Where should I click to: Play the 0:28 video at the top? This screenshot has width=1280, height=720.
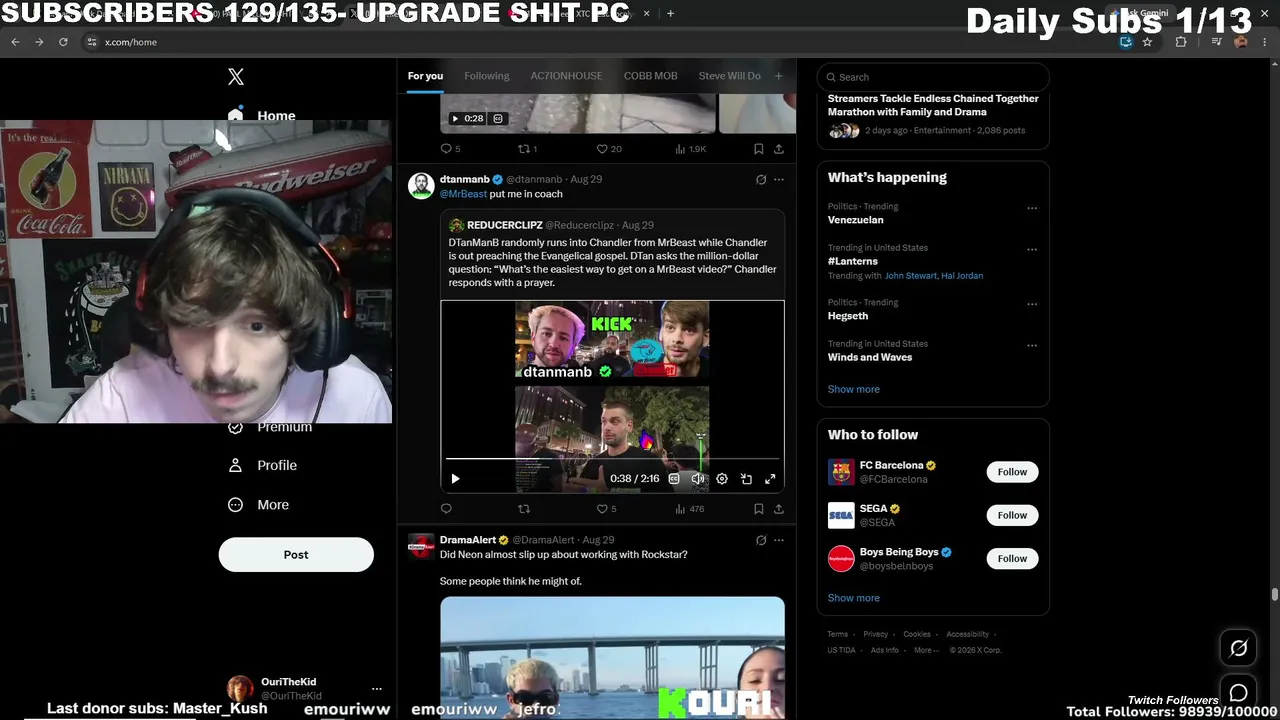click(455, 118)
